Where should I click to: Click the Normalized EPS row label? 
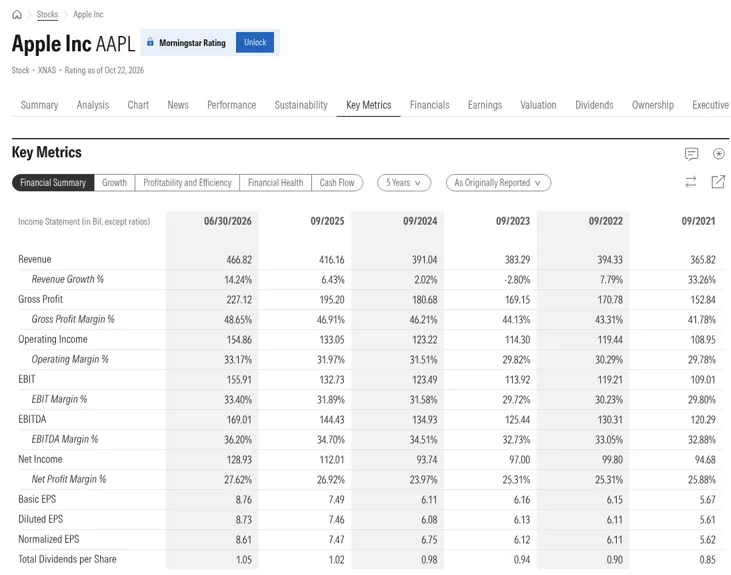click(49, 540)
